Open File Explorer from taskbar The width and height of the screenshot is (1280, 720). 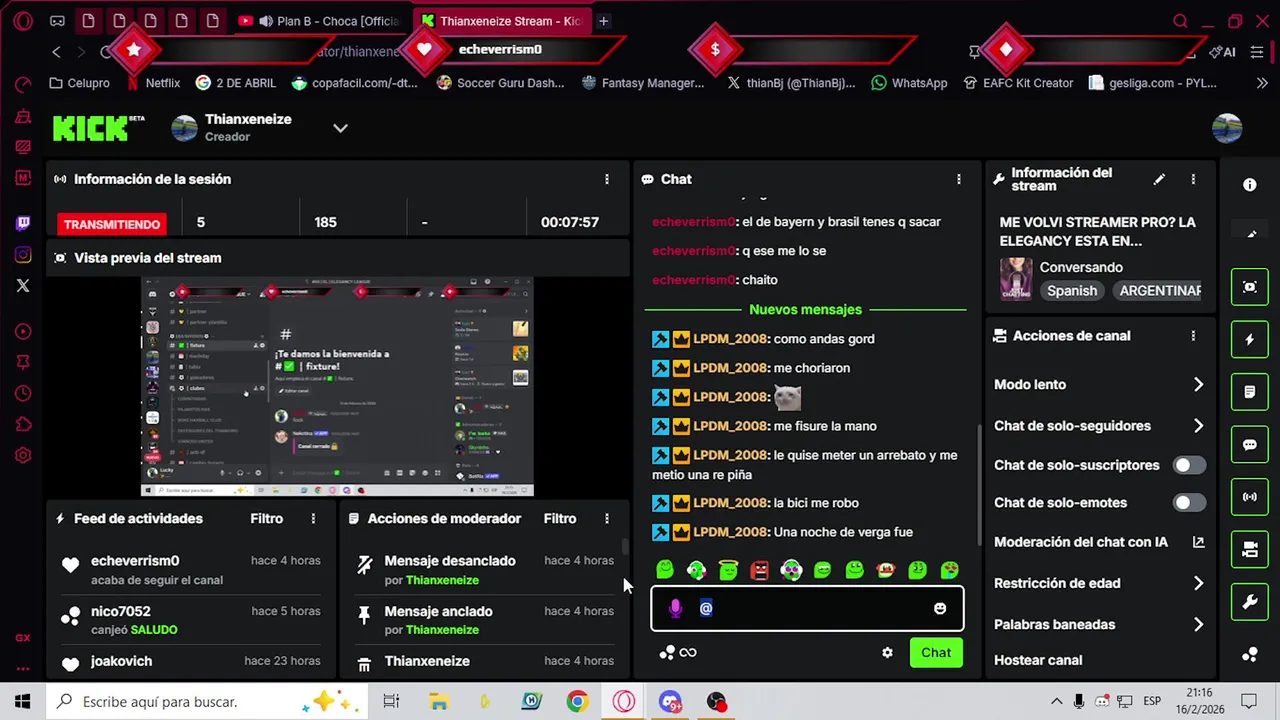(438, 702)
